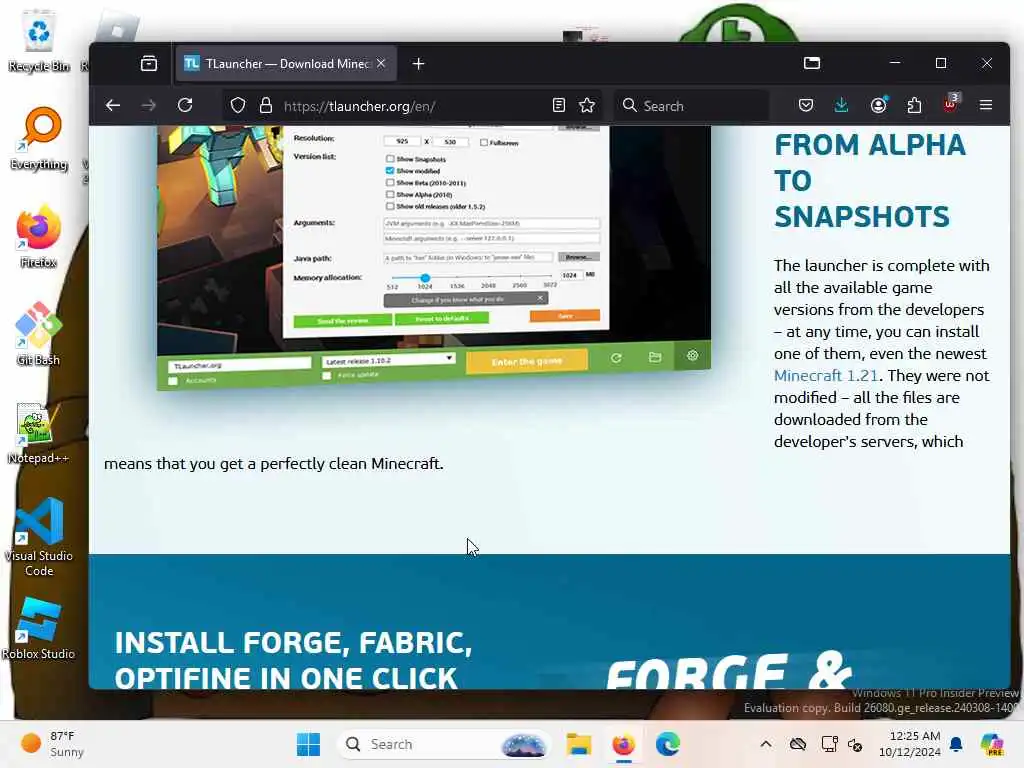This screenshot has height=768, width=1024.
Task: Open the Copilot preview taskbar icon
Action: pos(992,744)
